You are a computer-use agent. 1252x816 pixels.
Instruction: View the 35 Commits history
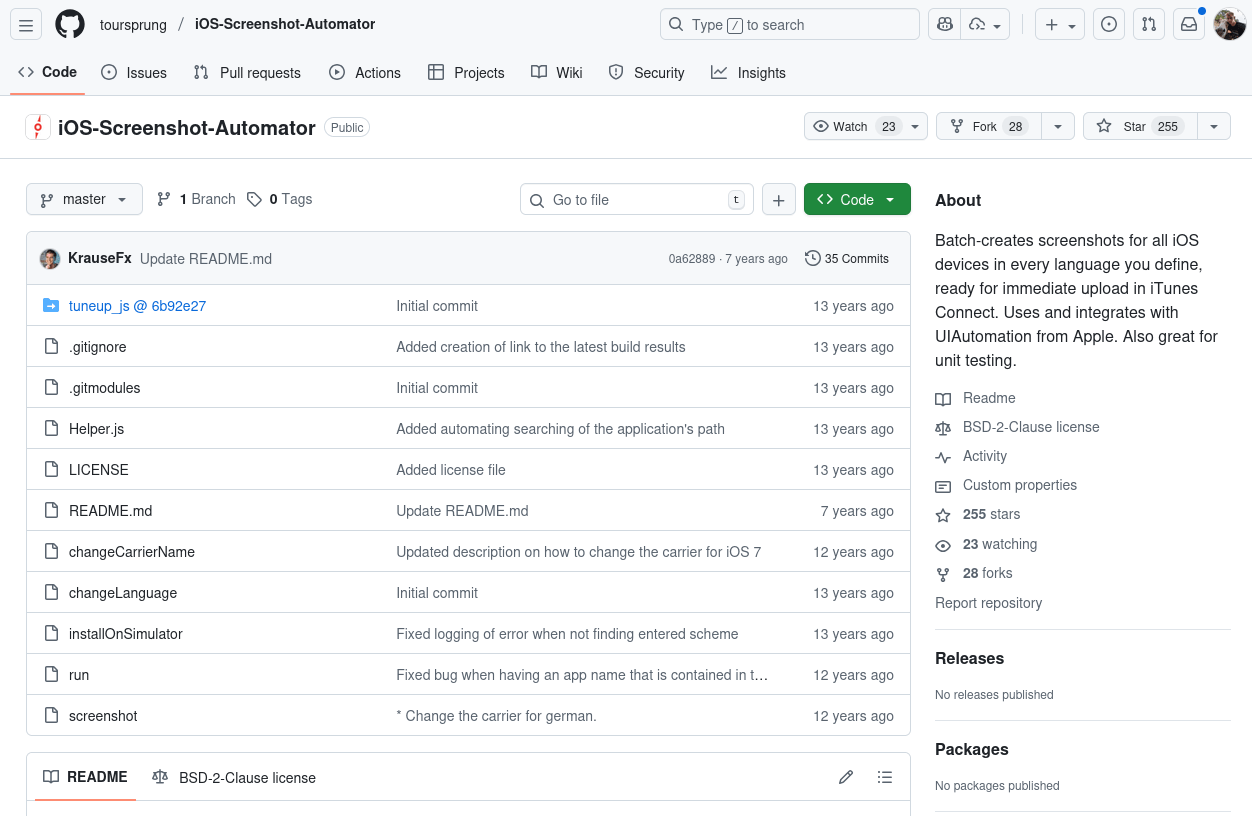(846, 258)
